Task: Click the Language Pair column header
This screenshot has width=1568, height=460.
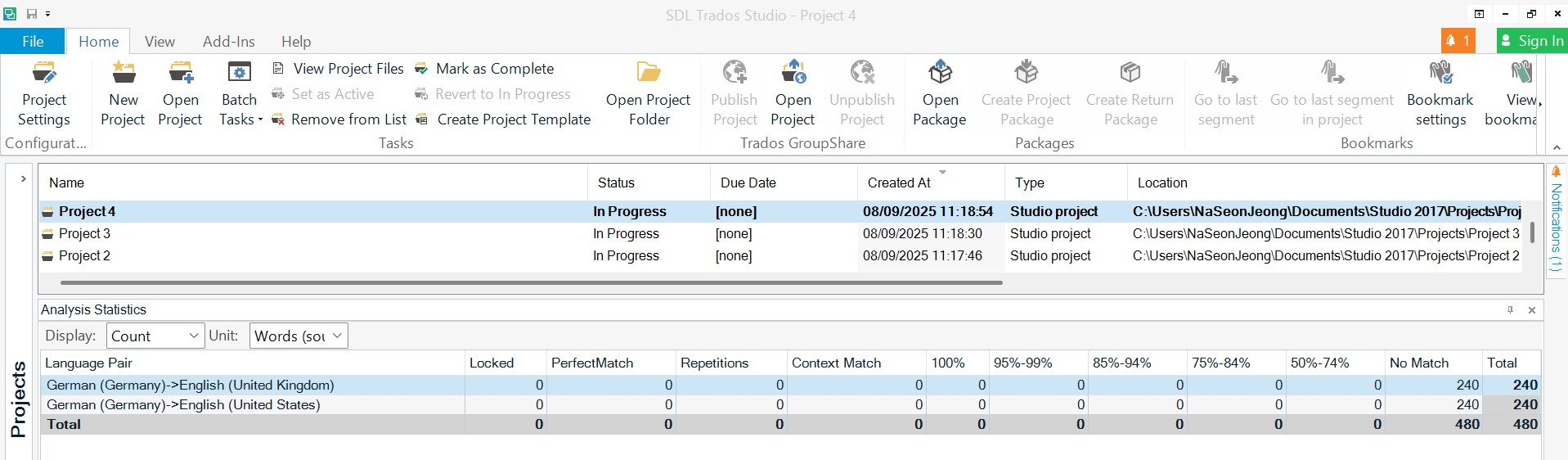Action: coord(253,363)
